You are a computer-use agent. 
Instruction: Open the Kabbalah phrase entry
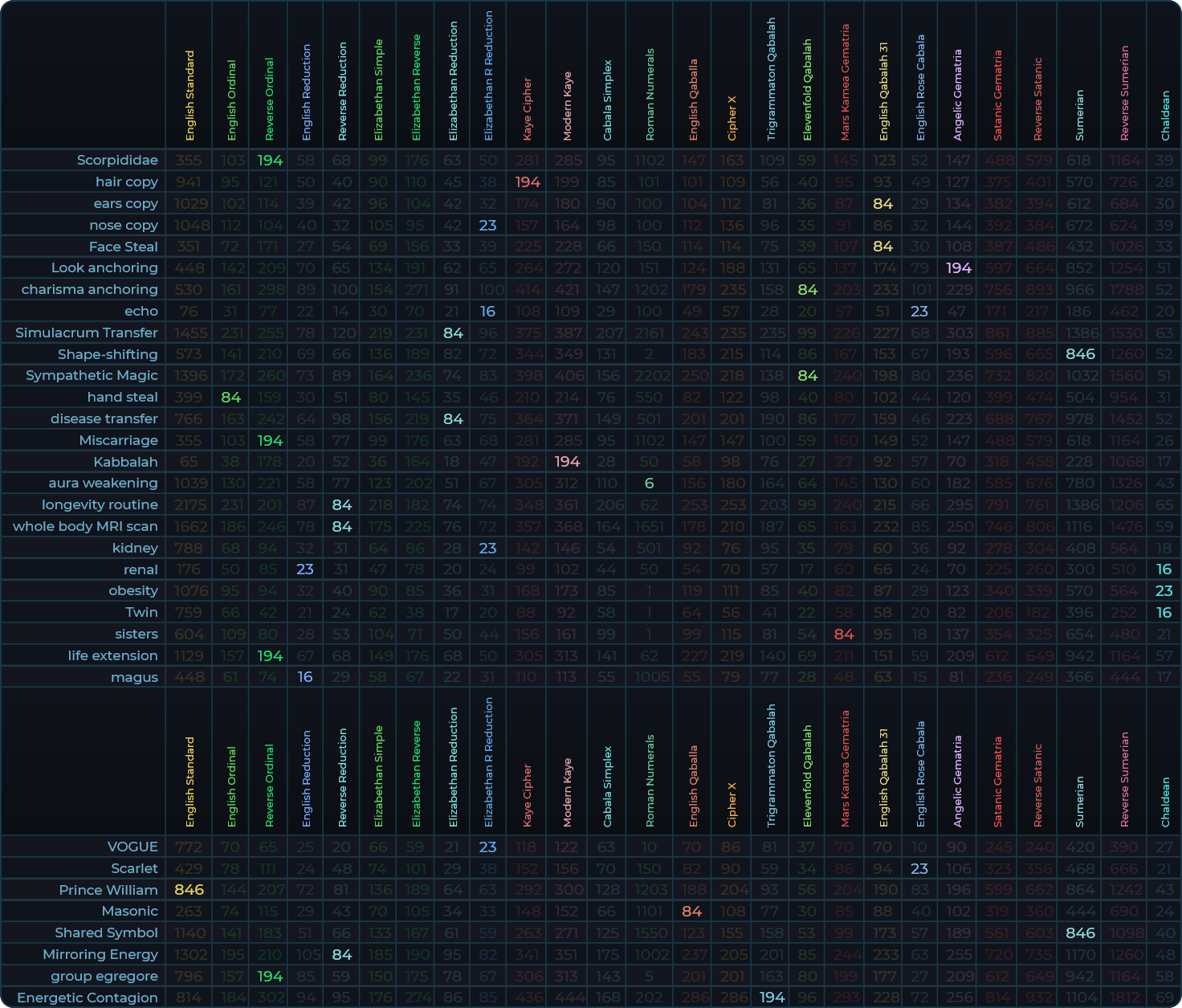125,462
